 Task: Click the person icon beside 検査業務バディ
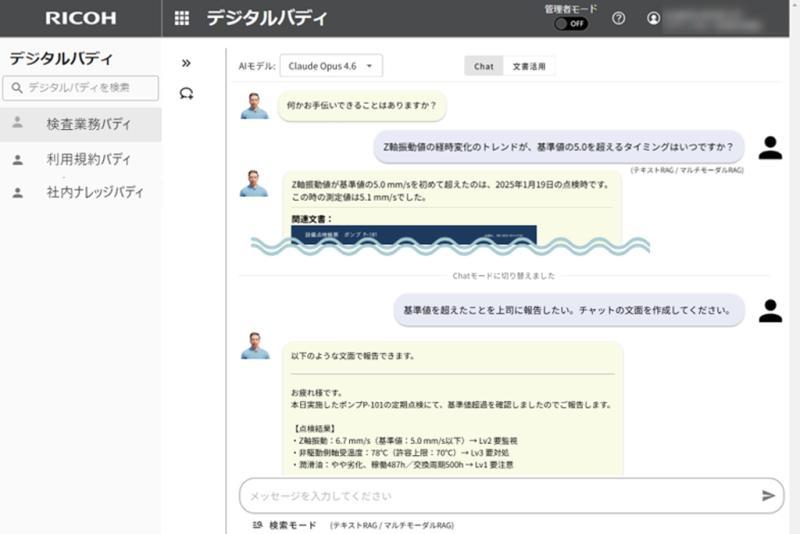pos(17,122)
